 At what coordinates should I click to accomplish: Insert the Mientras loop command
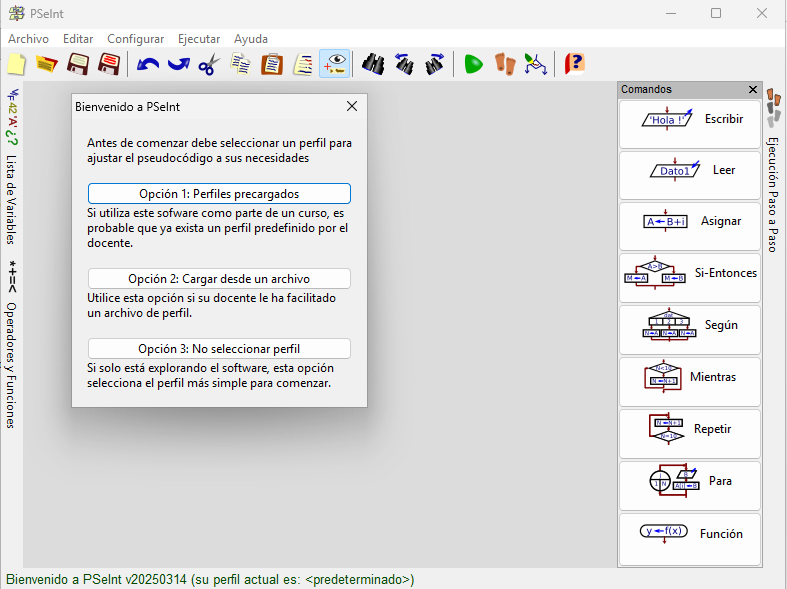(690, 382)
